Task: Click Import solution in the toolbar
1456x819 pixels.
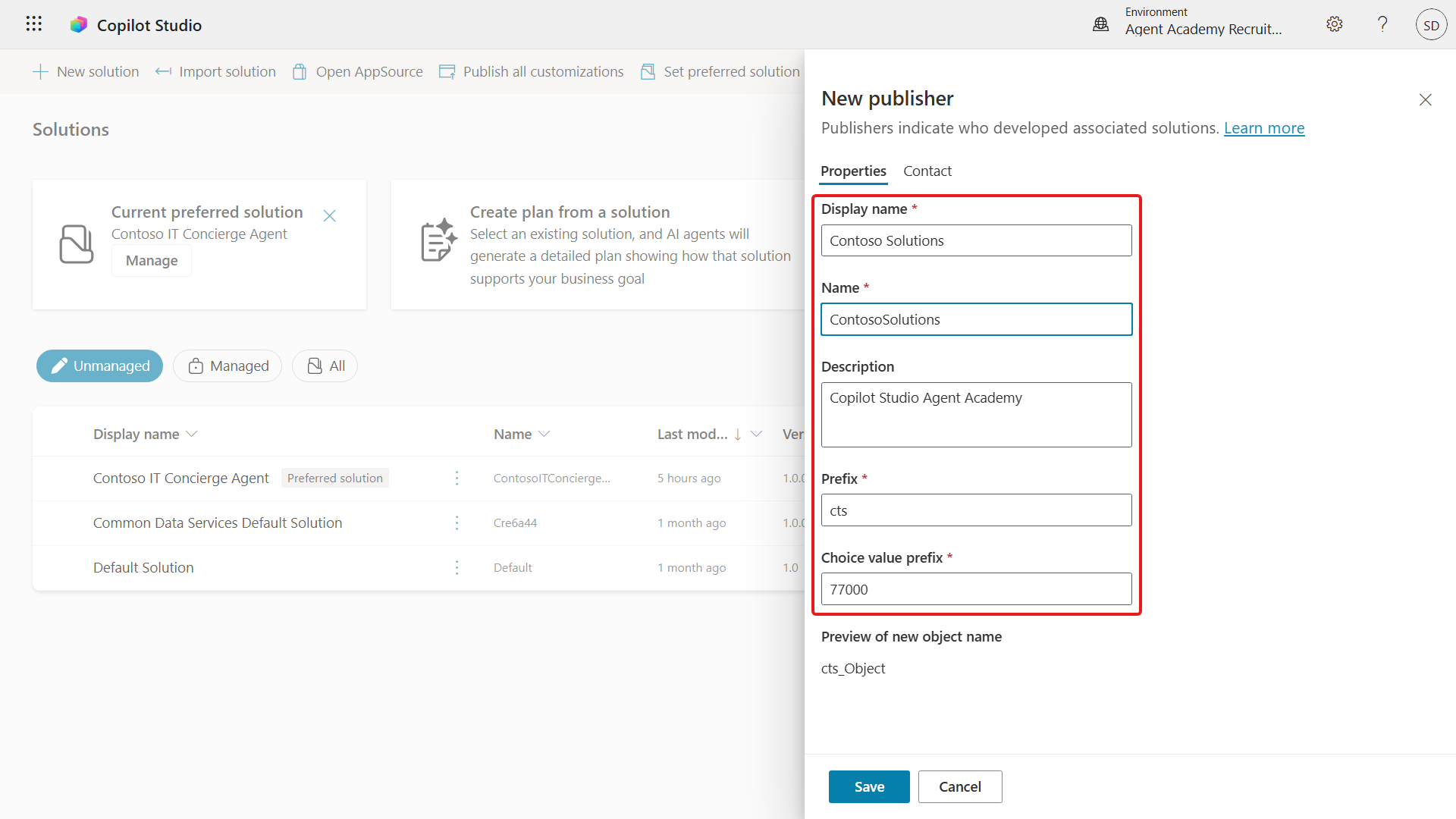Action: point(215,71)
